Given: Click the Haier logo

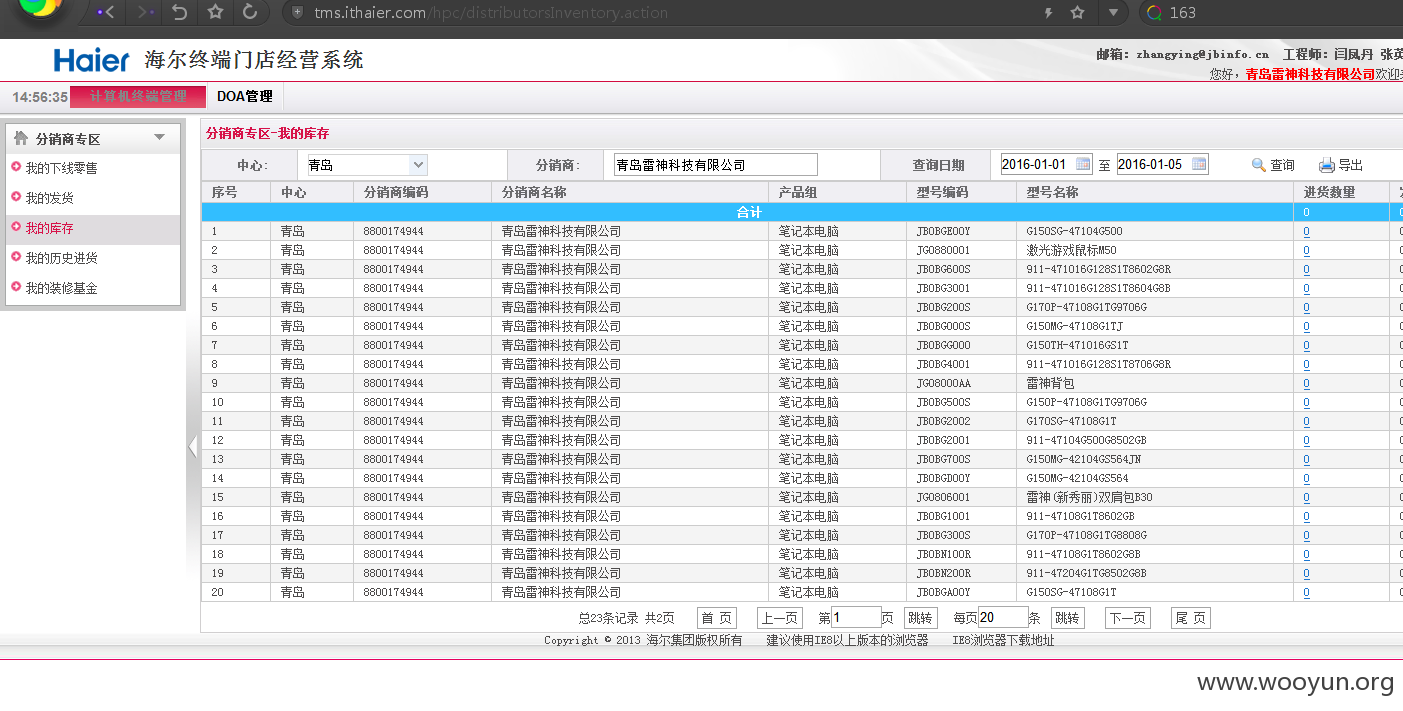Looking at the screenshot, I should [x=91, y=60].
